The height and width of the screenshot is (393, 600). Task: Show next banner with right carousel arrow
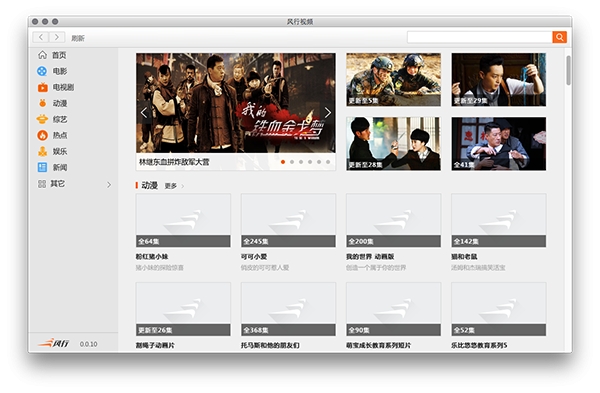click(328, 113)
